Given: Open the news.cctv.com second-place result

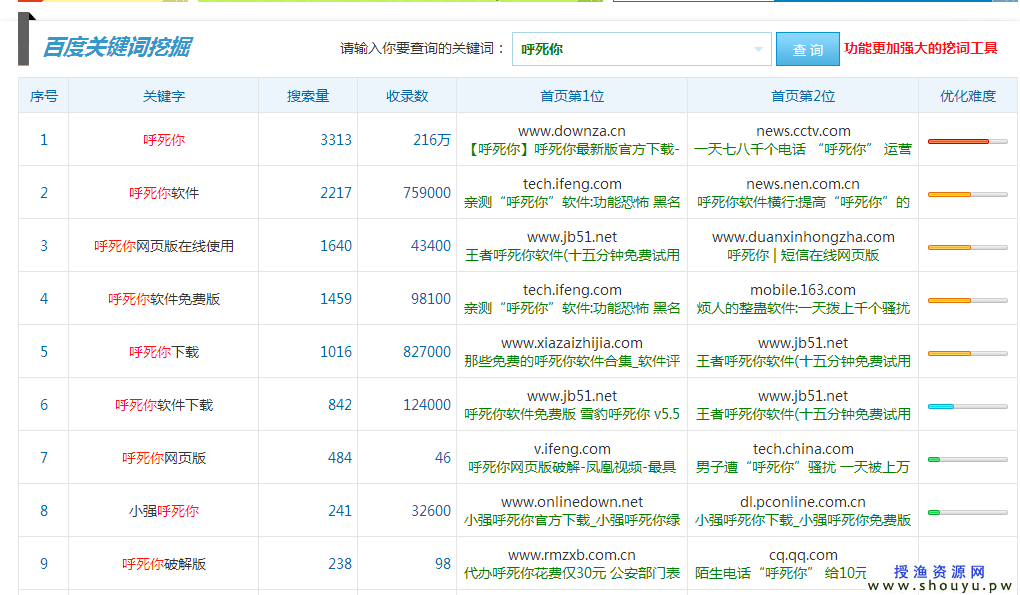Looking at the screenshot, I should click(803, 131).
